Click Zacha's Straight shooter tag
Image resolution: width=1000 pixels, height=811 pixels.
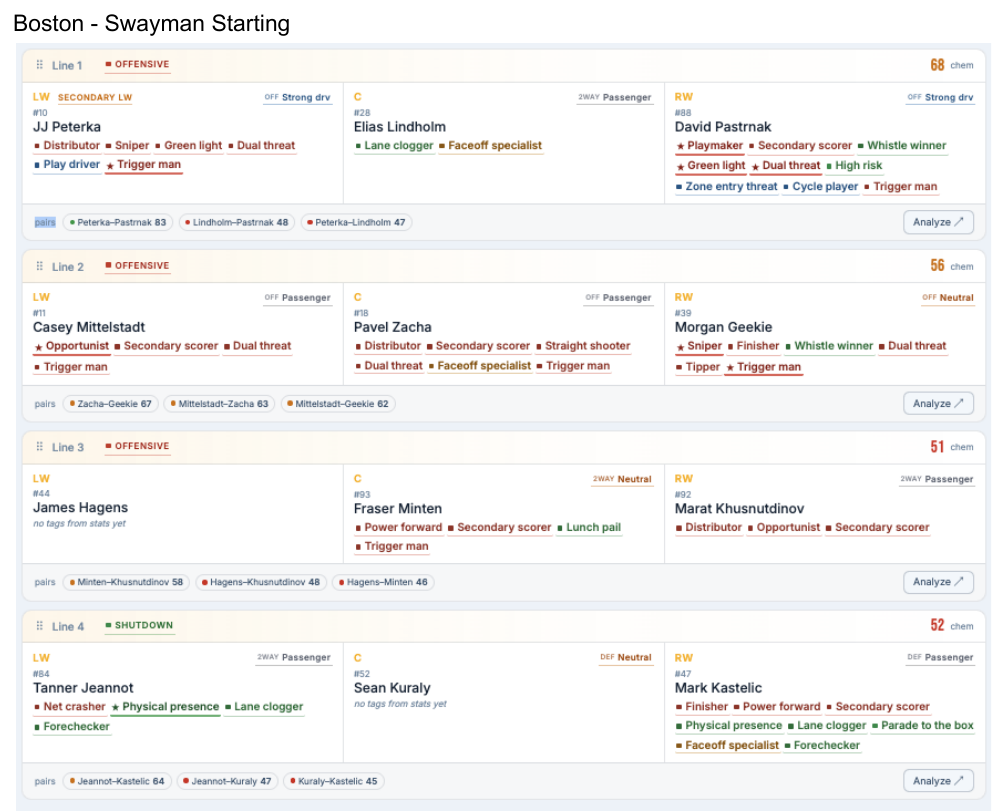tap(583, 346)
